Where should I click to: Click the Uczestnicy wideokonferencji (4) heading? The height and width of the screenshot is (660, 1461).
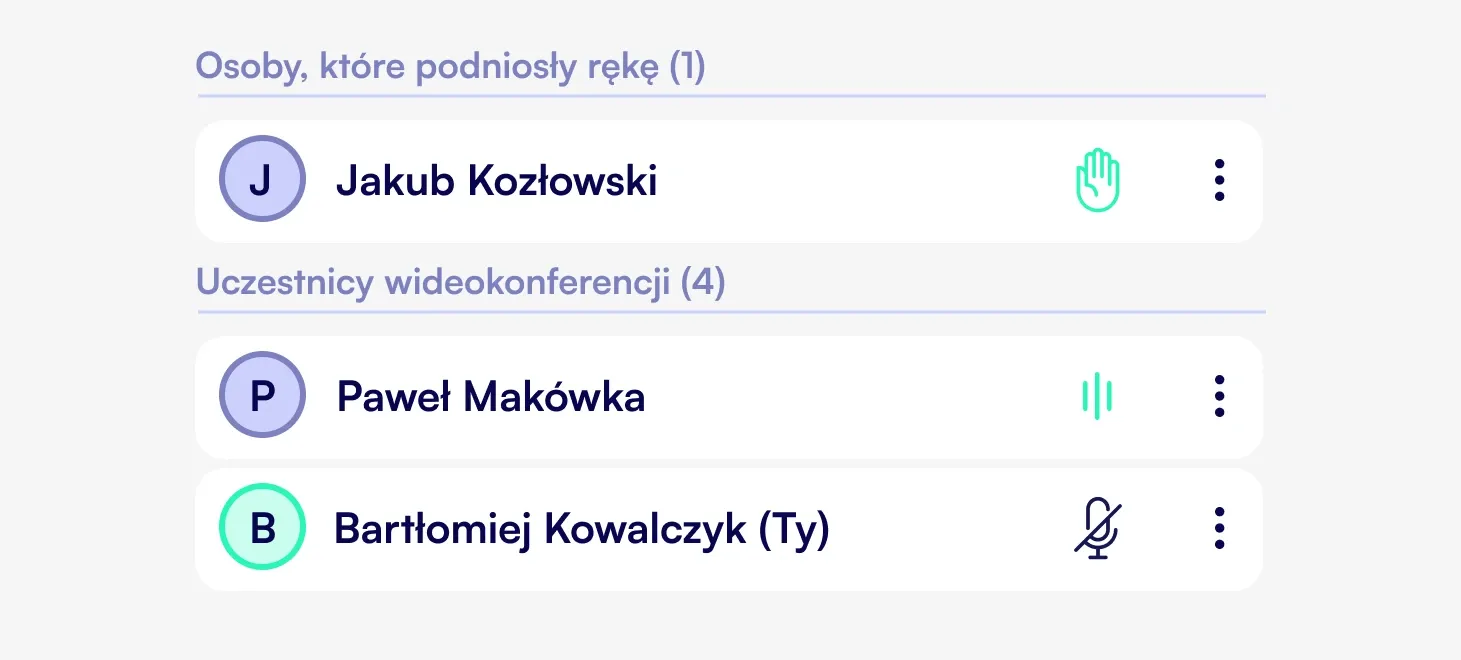coord(461,283)
